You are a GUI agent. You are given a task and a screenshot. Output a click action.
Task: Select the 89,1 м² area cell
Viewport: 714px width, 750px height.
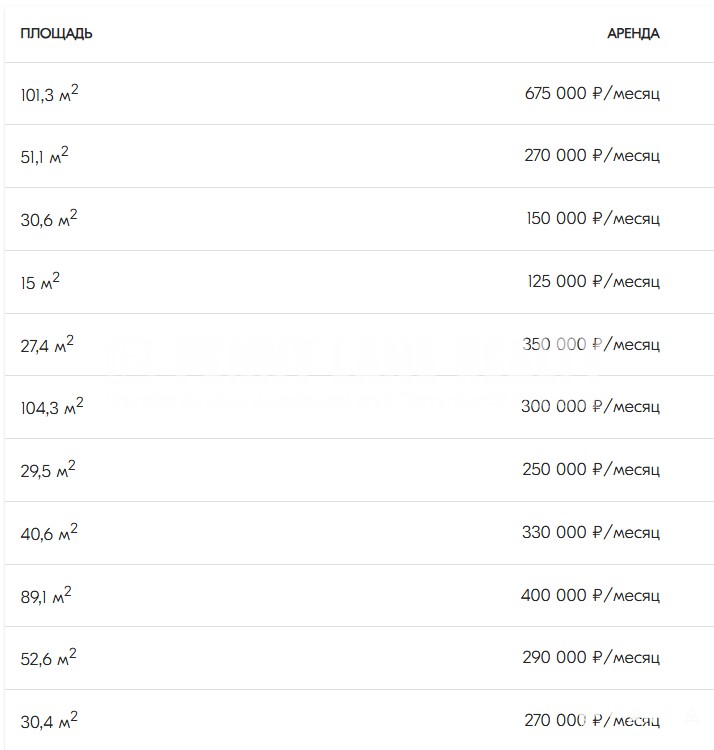tap(46, 596)
